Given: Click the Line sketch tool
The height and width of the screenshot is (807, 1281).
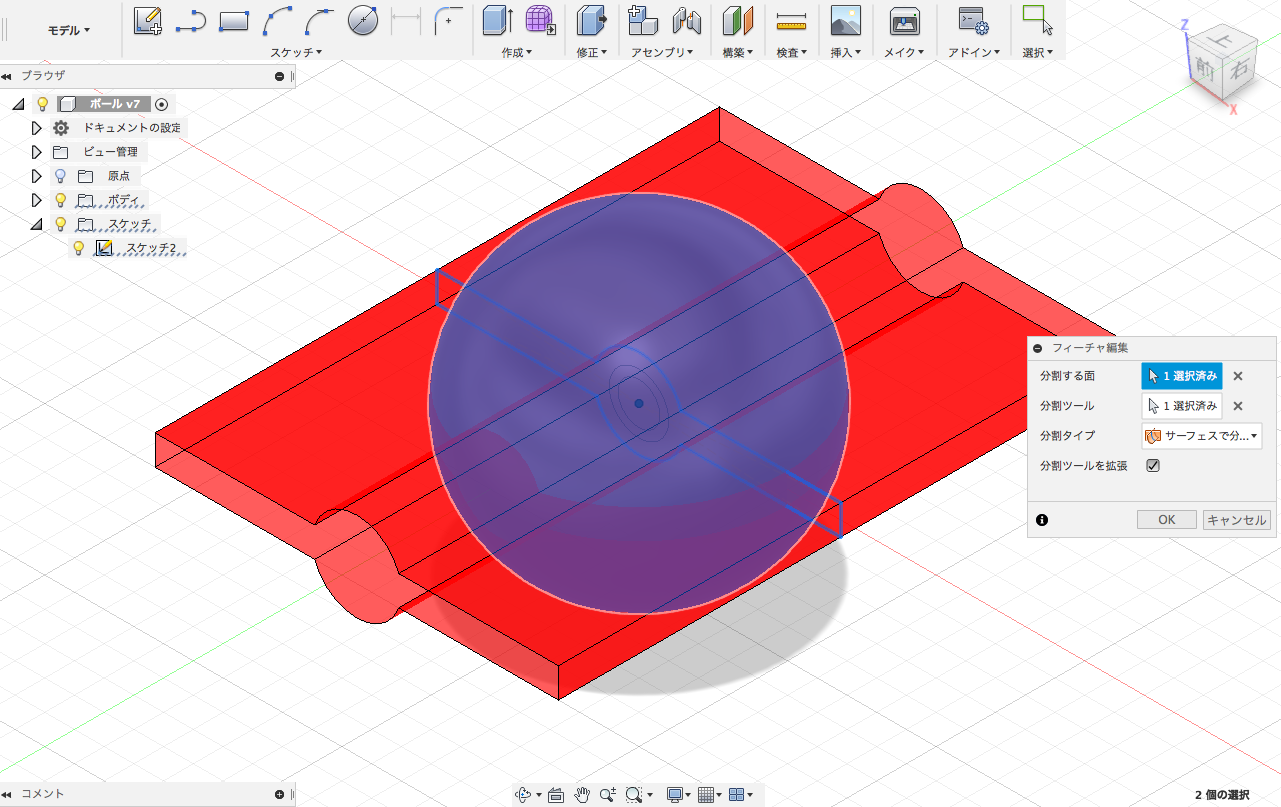Looking at the screenshot, I should pos(190,20).
